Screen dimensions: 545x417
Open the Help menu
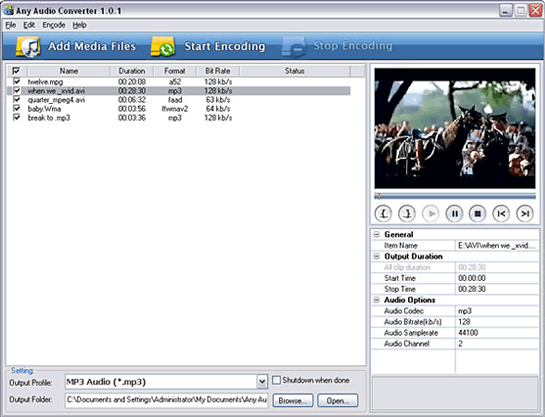click(80, 25)
